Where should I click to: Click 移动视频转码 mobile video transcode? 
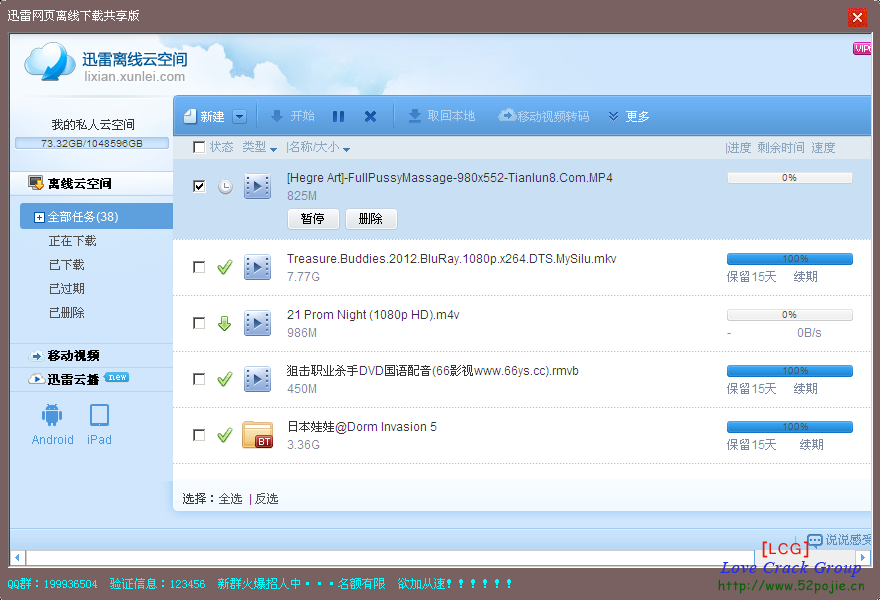coord(544,116)
